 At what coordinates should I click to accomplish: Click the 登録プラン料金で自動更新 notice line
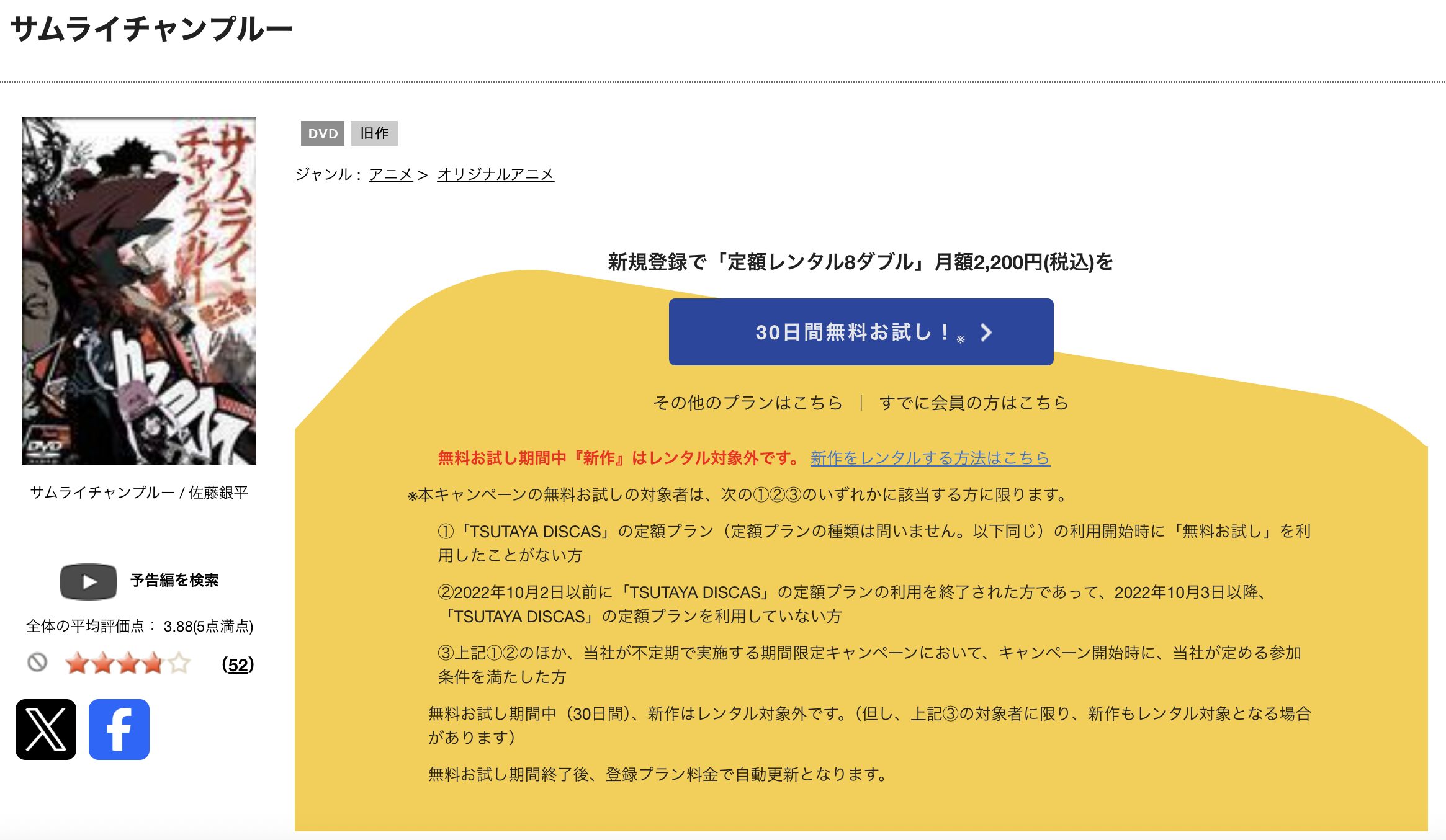pos(658,774)
